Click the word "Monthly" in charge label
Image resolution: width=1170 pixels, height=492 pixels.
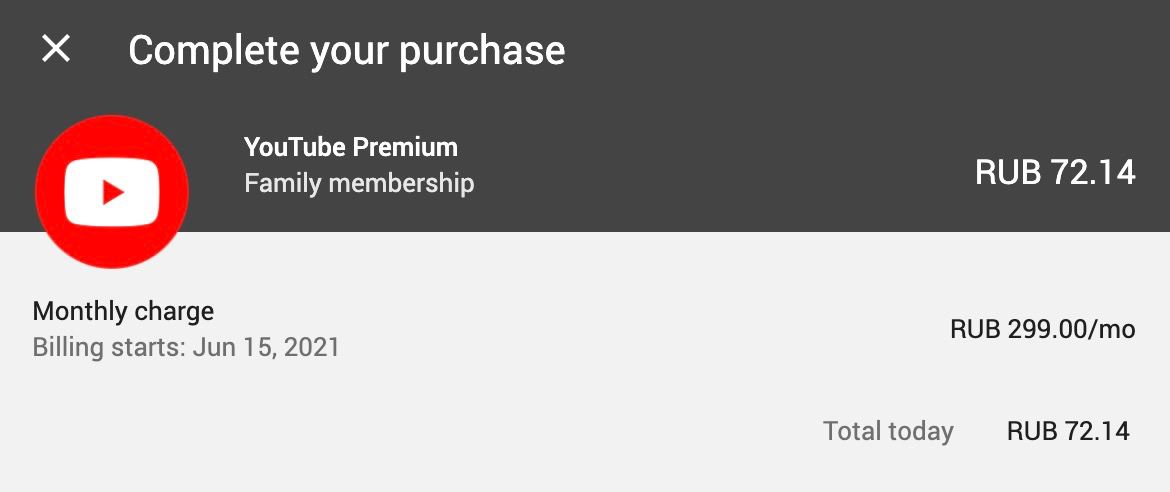[x=78, y=311]
